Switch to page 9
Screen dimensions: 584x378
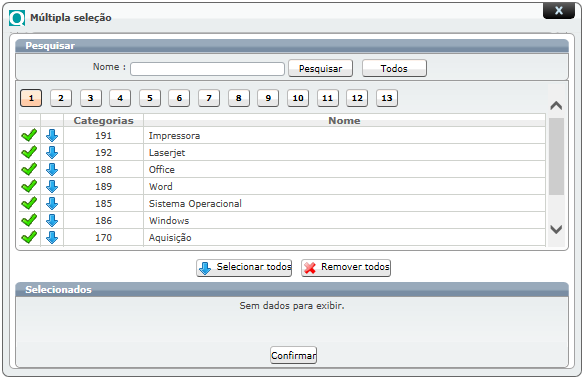[268, 98]
